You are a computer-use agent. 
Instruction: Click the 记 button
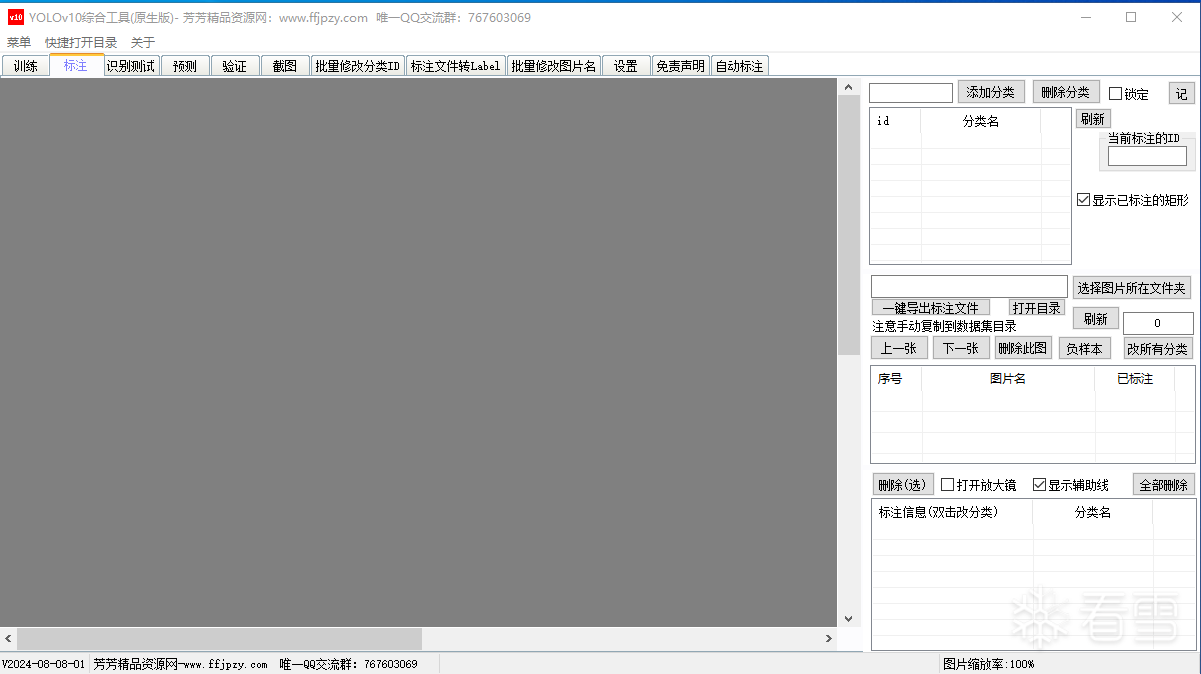point(1182,93)
